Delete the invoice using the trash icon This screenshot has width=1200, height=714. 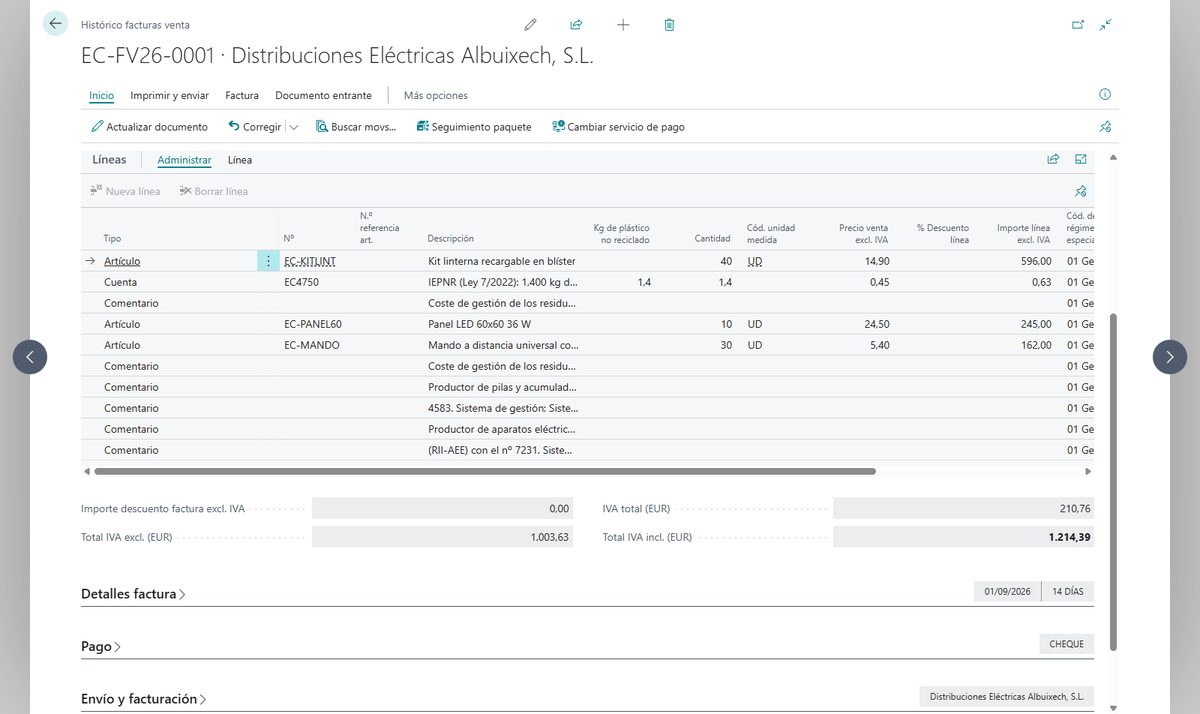(x=669, y=25)
